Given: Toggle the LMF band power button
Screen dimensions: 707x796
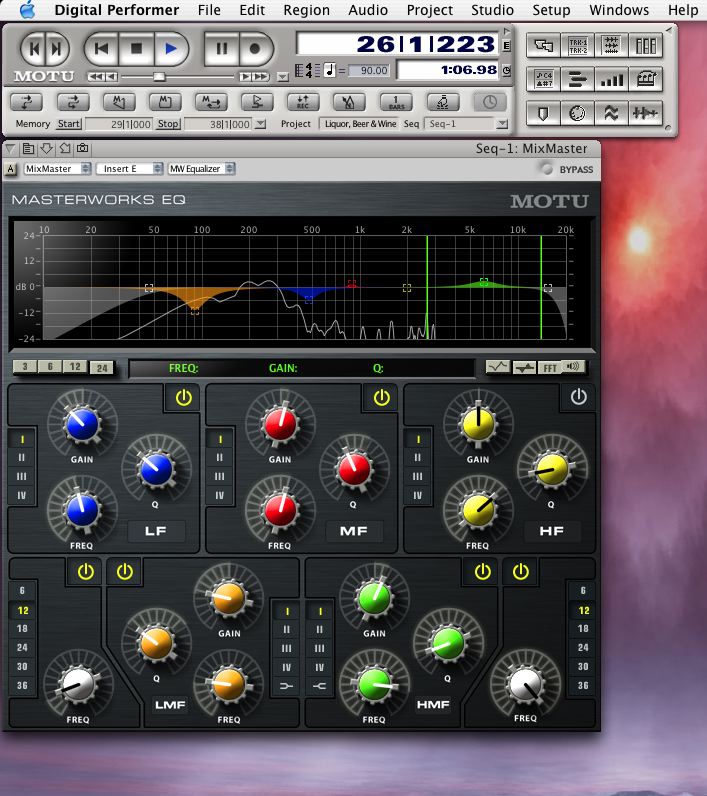Looking at the screenshot, I should (124, 572).
